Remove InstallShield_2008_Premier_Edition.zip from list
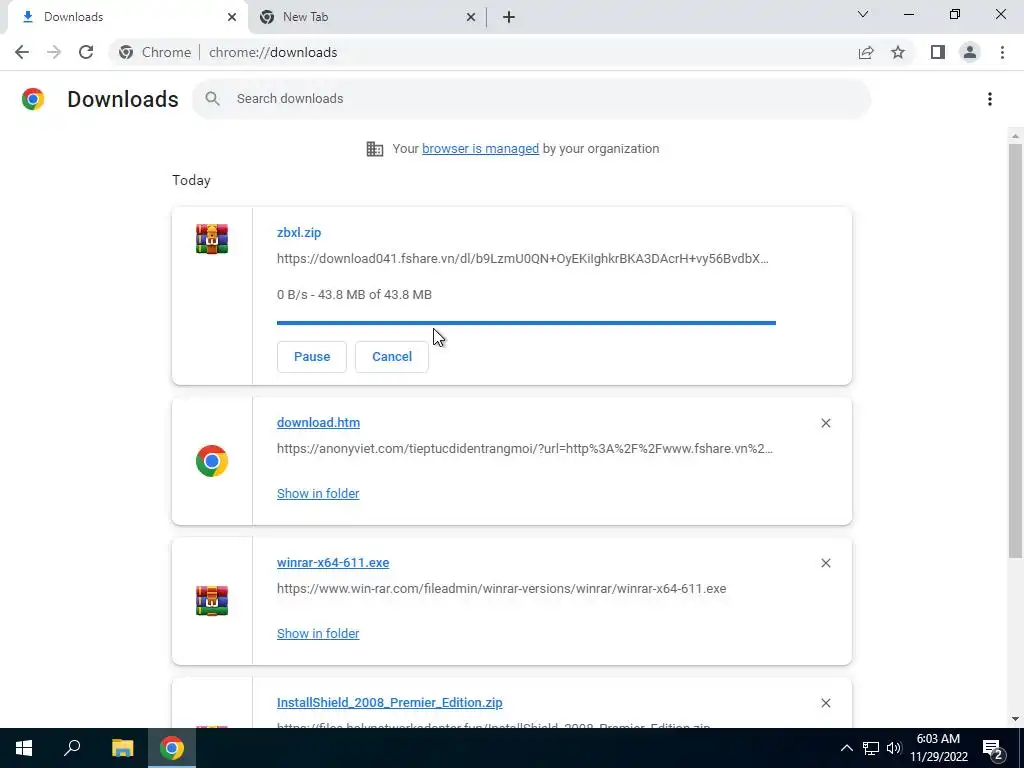 825,703
